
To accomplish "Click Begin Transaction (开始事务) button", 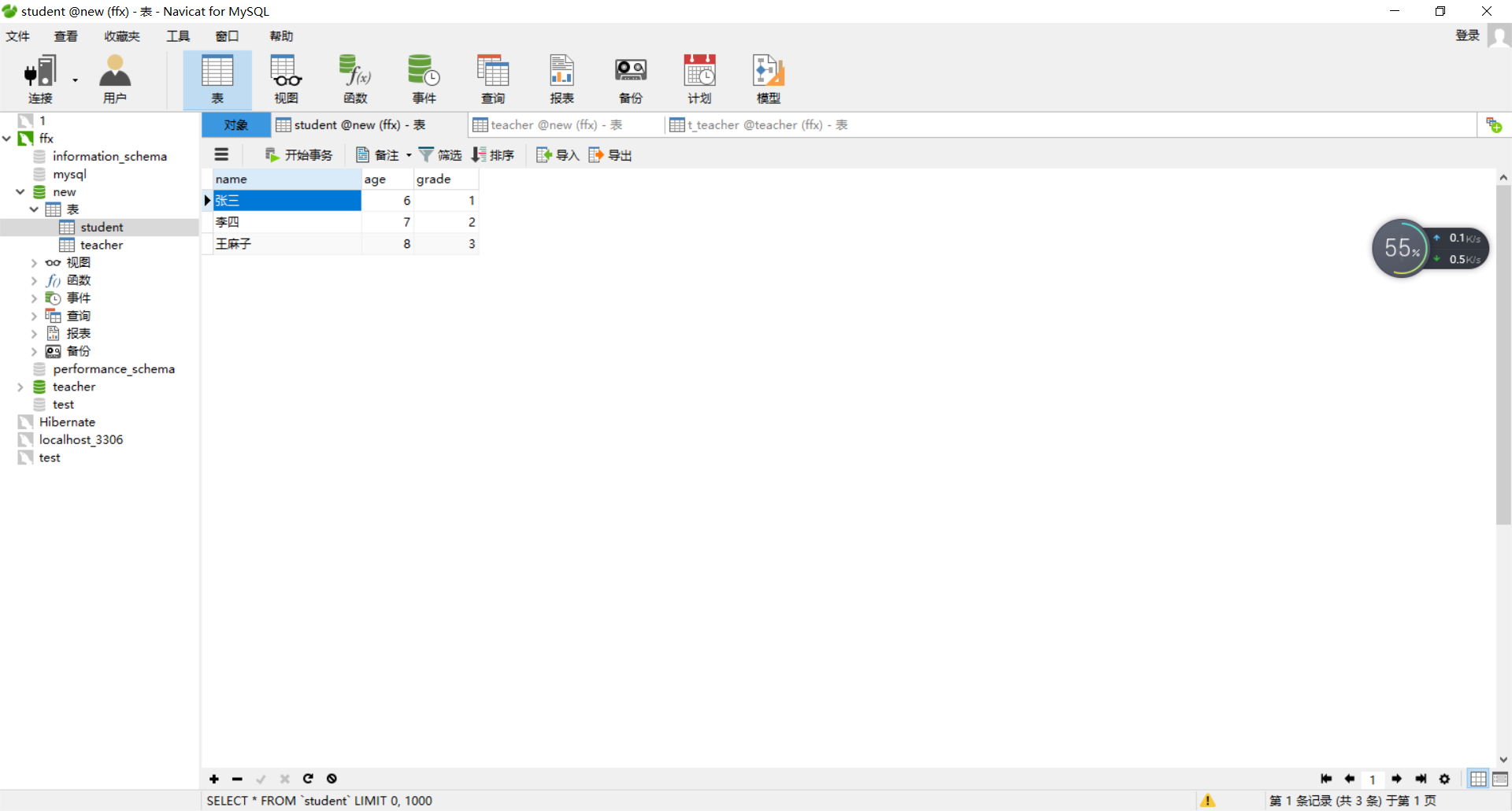I will (x=298, y=155).
